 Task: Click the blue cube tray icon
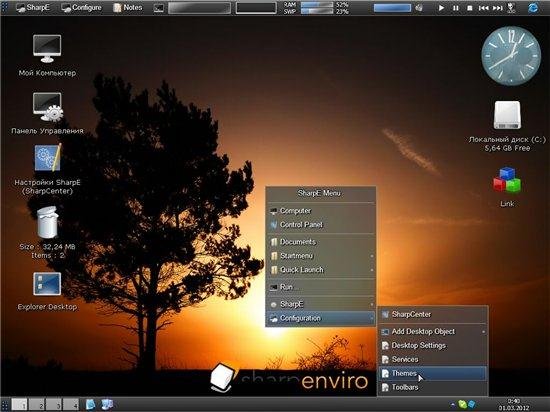pos(472,405)
